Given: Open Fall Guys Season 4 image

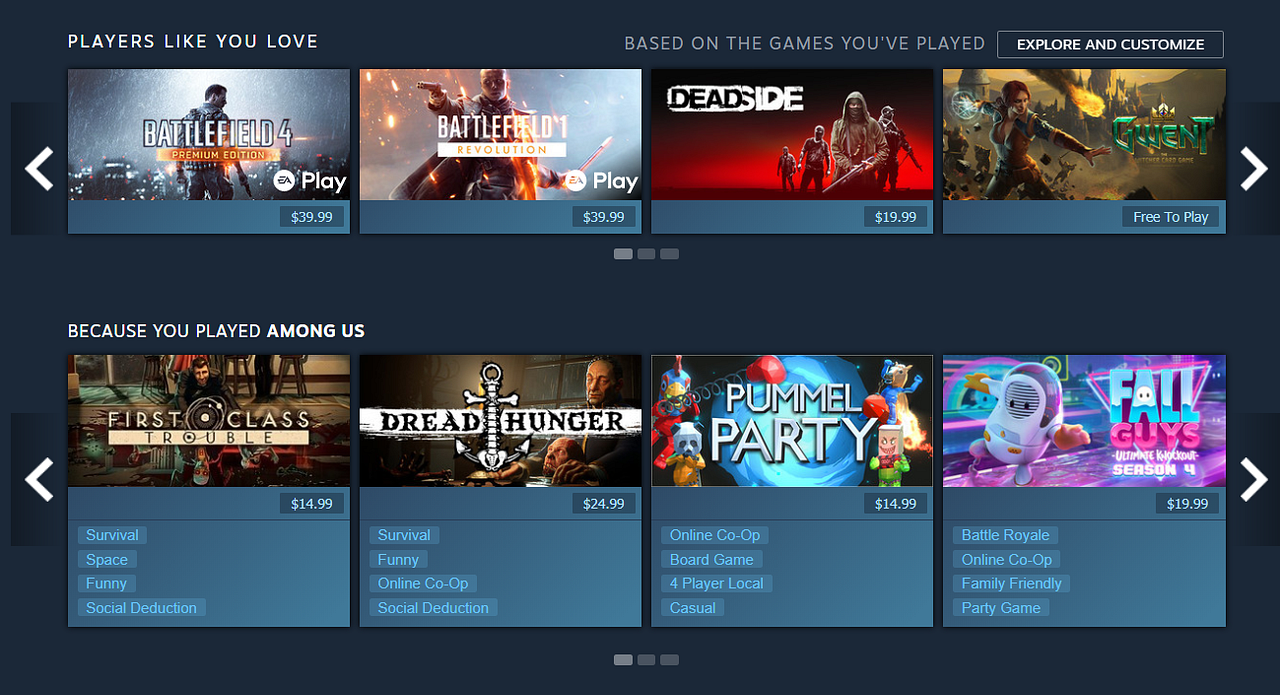Looking at the screenshot, I should [x=1084, y=421].
